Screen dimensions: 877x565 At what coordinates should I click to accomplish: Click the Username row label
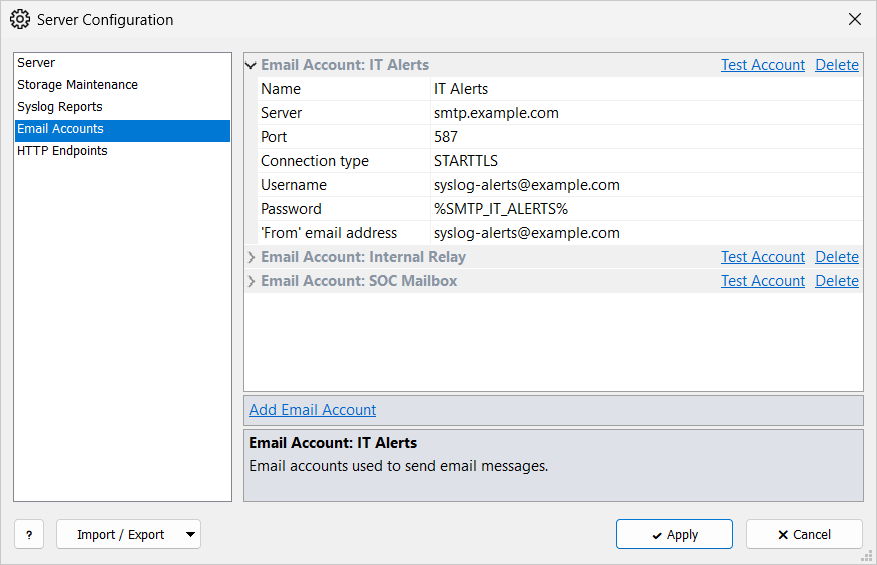point(294,185)
